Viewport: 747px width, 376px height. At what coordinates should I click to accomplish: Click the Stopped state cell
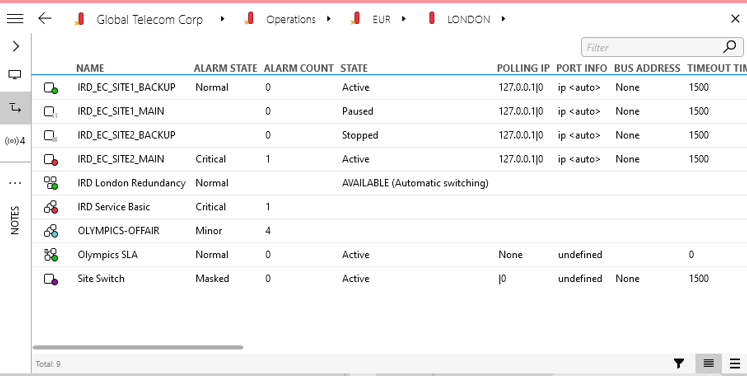[360, 135]
